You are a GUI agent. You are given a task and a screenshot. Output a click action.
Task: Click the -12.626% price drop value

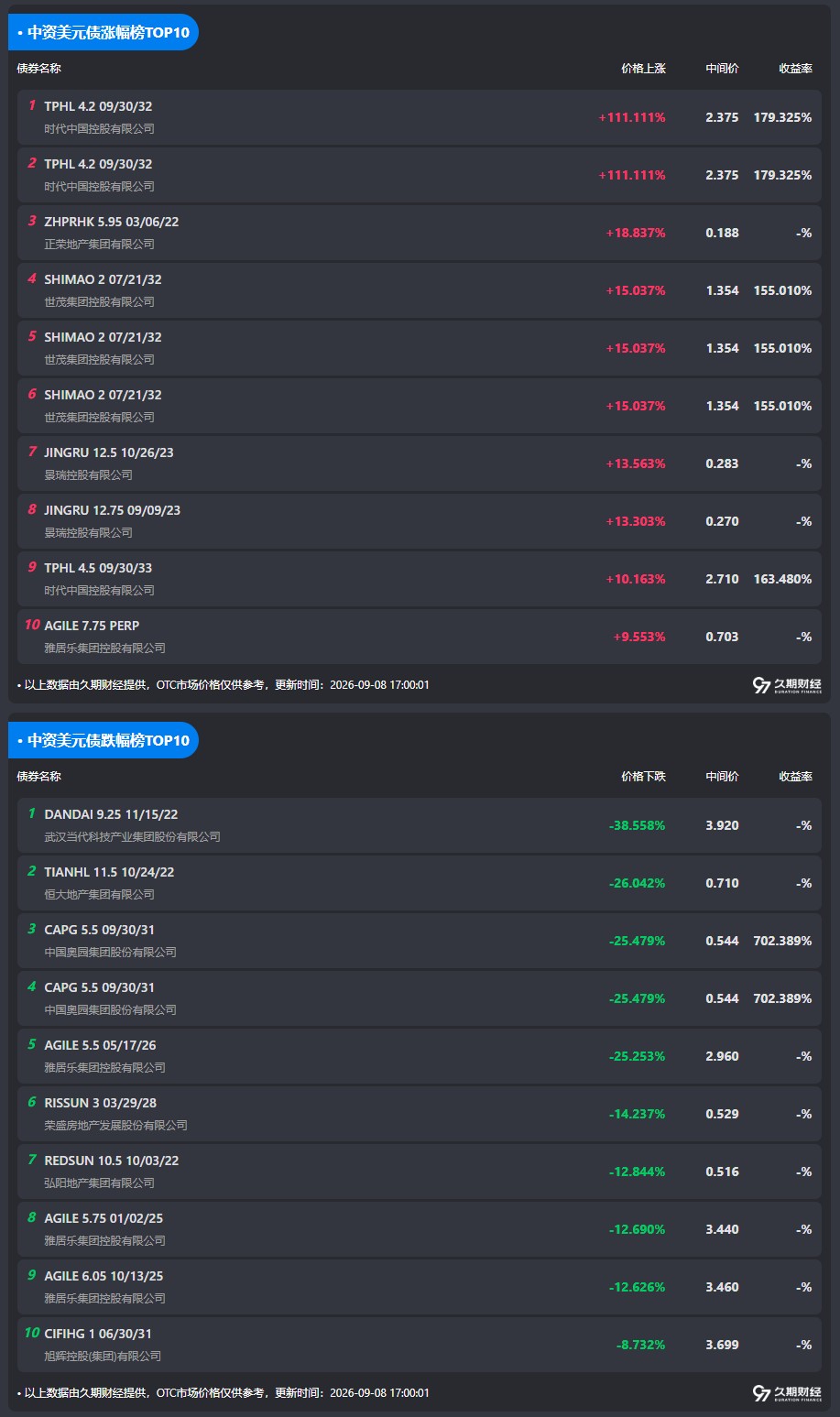(638, 1287)
